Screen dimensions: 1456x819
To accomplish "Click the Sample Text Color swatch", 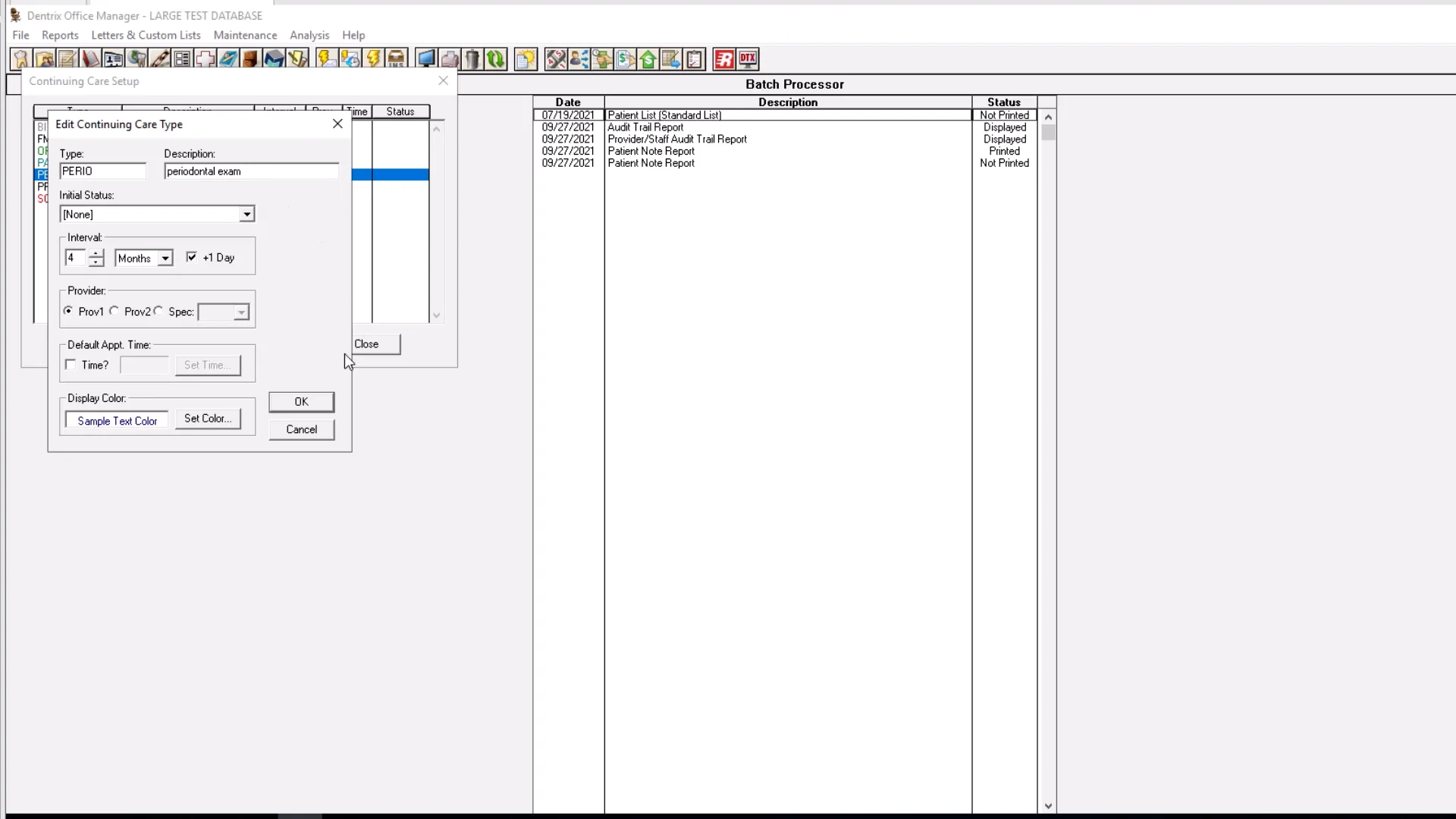I will [117, 421].
